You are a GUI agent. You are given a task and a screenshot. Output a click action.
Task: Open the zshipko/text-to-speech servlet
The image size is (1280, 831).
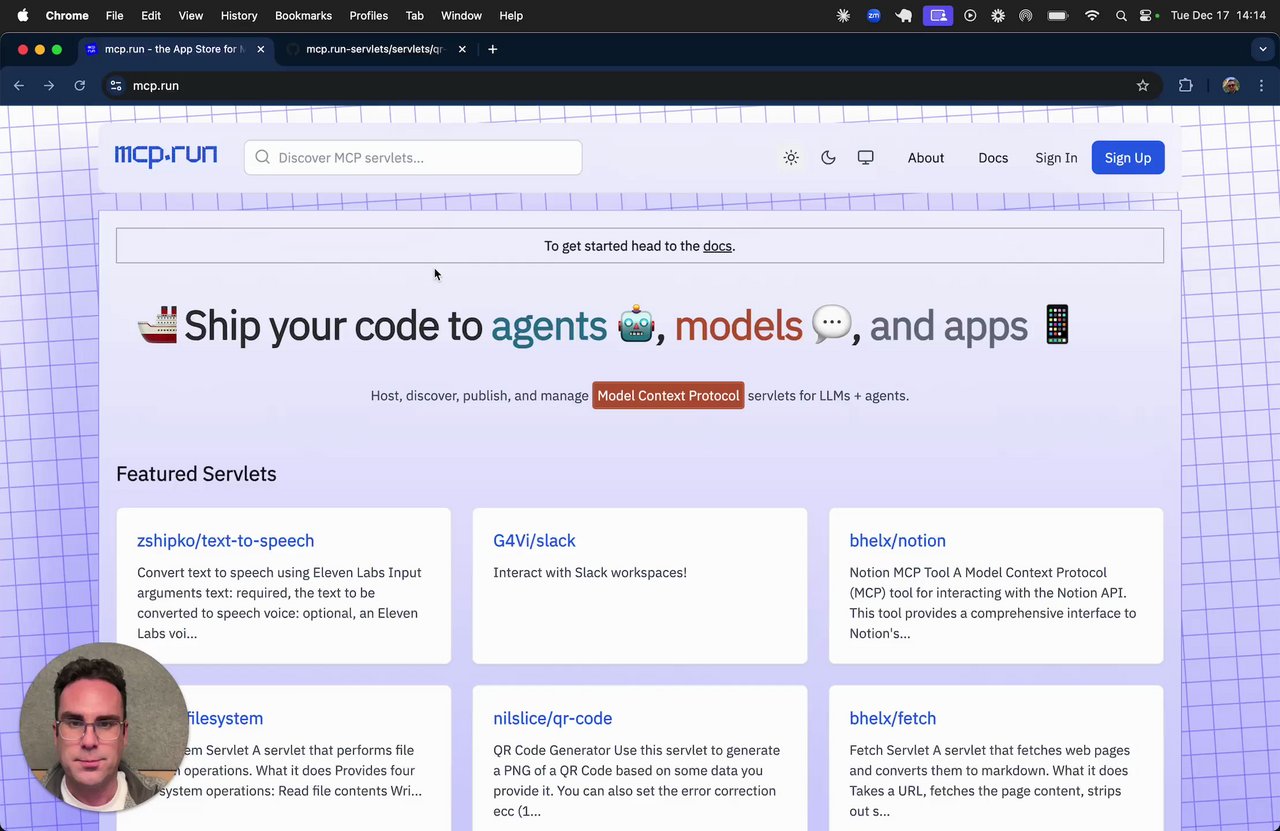pyautogui.click(x=225, y=541)
